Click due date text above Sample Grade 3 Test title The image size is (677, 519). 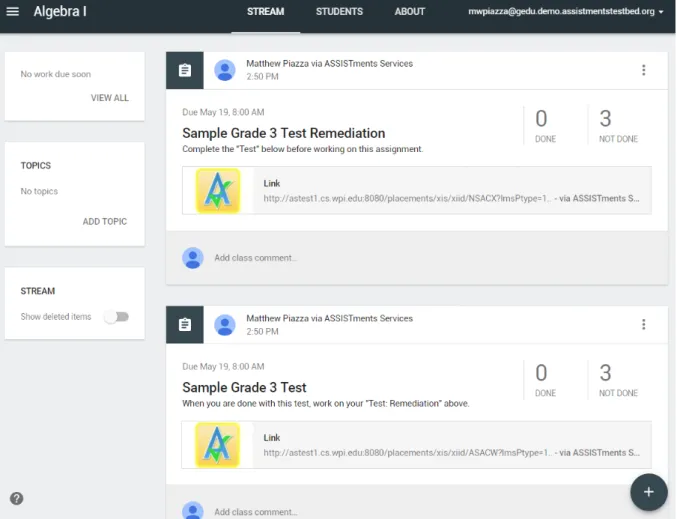(x=223, y=367)
